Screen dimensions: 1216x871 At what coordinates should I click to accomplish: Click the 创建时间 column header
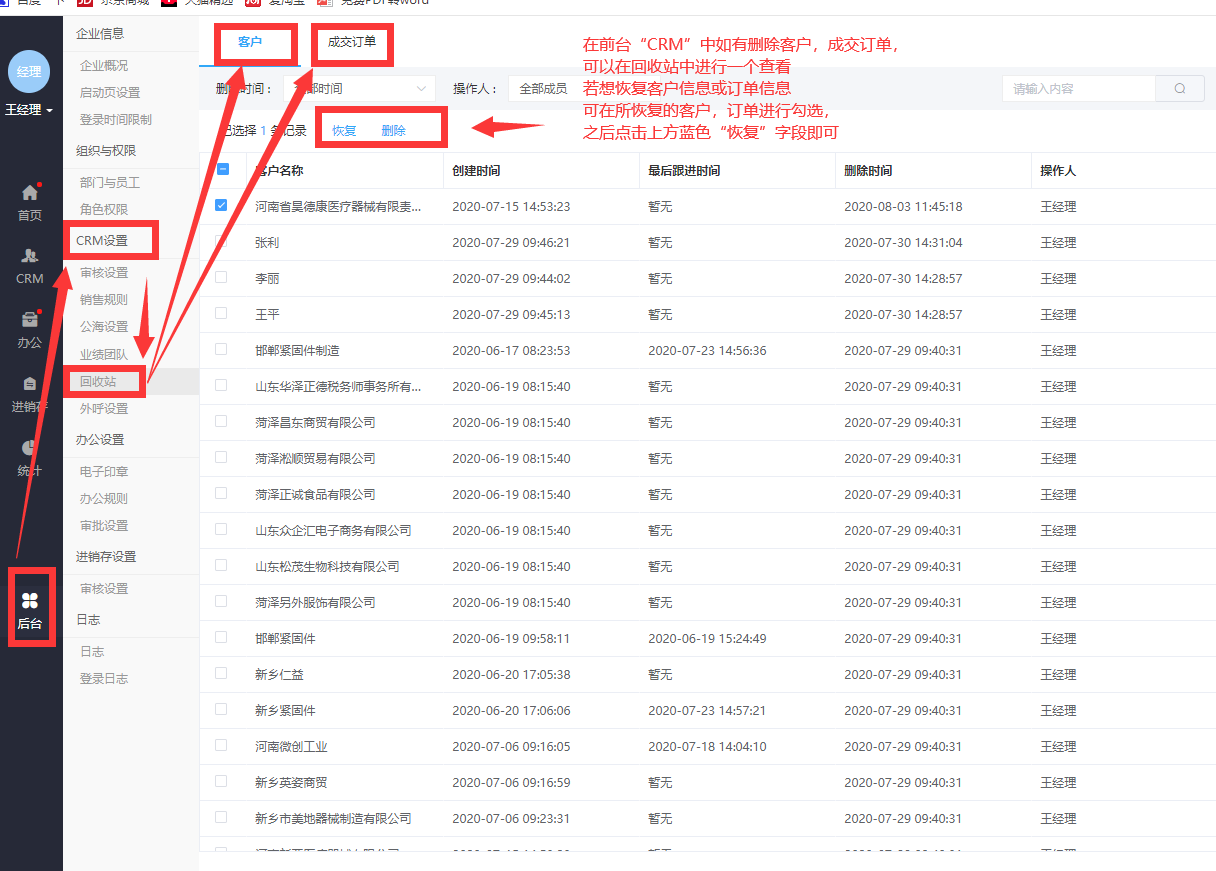(476, 170)
